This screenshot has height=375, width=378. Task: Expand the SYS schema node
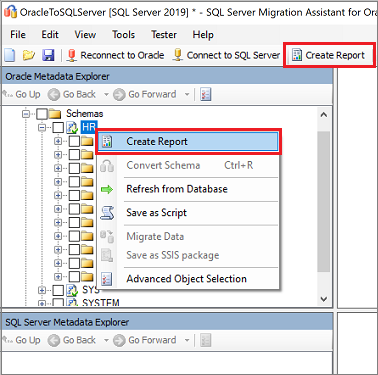(x=42, y=290)
